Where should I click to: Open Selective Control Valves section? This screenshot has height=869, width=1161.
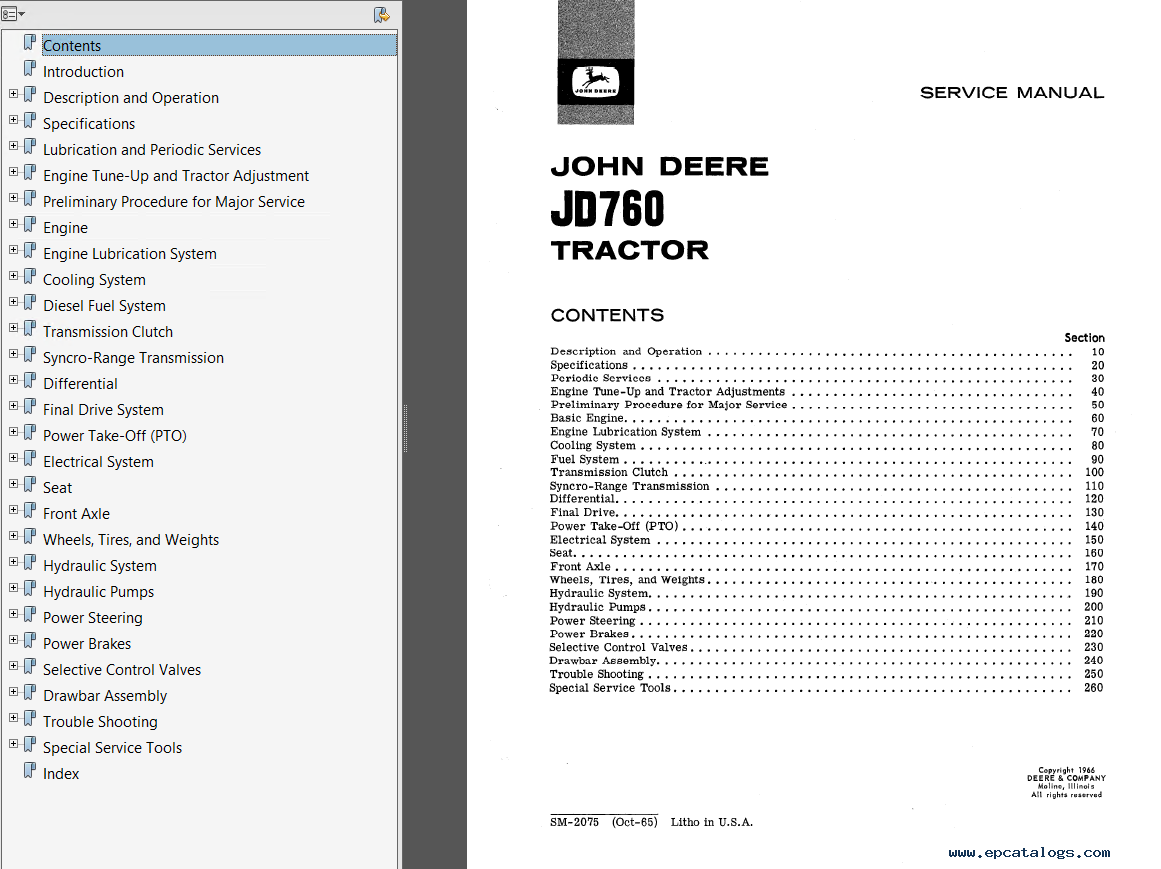(x=122, y=670)
